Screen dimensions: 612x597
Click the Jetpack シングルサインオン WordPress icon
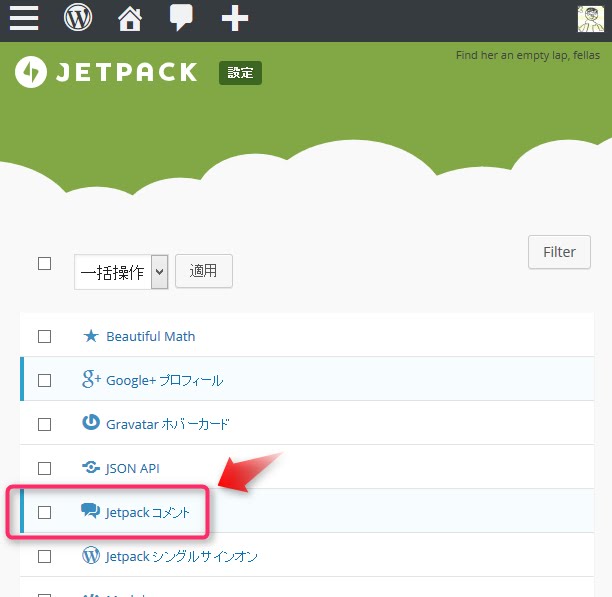pos(91,555)
